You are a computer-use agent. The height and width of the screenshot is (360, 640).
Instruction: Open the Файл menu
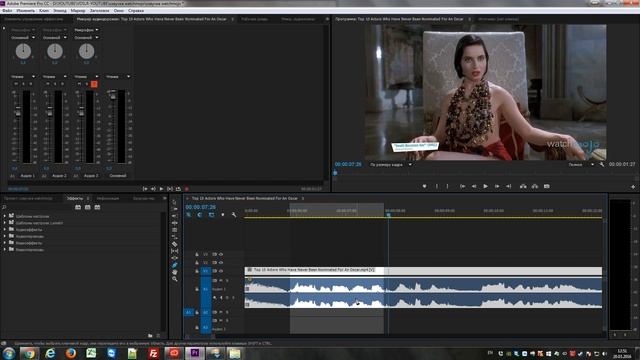click(7, 11)
